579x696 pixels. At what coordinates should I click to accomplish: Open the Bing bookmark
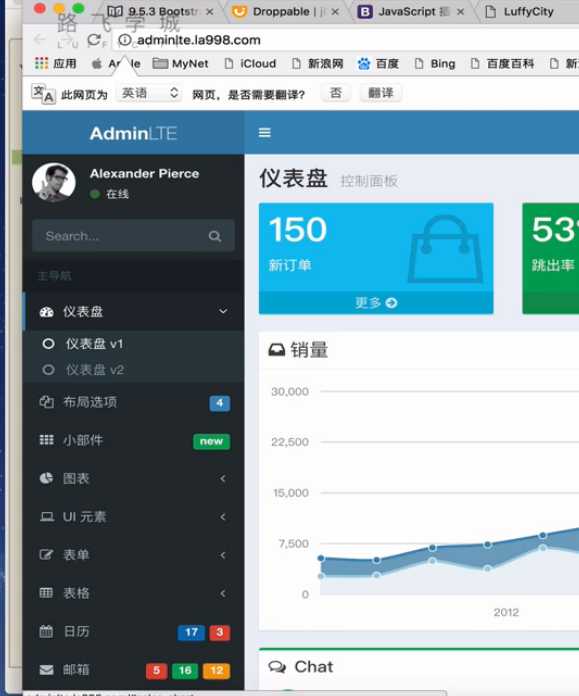435,64
